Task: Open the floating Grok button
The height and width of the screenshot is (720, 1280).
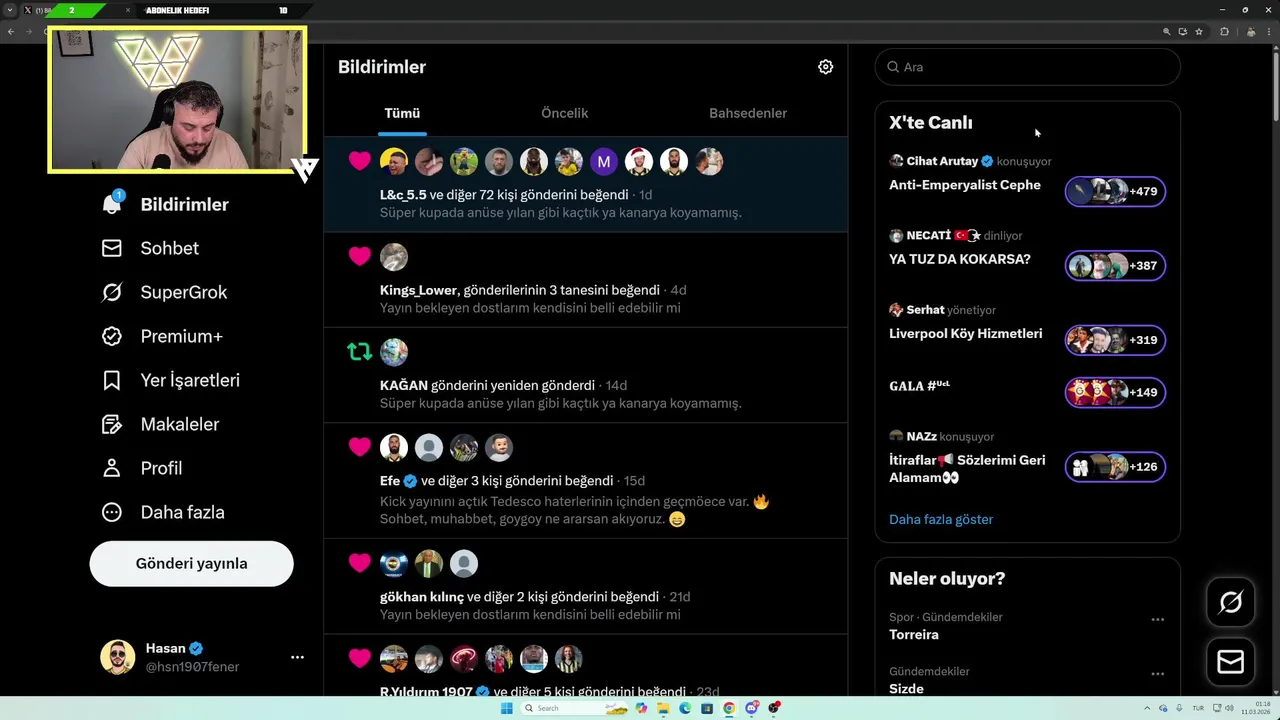Action: [1230, 602]
